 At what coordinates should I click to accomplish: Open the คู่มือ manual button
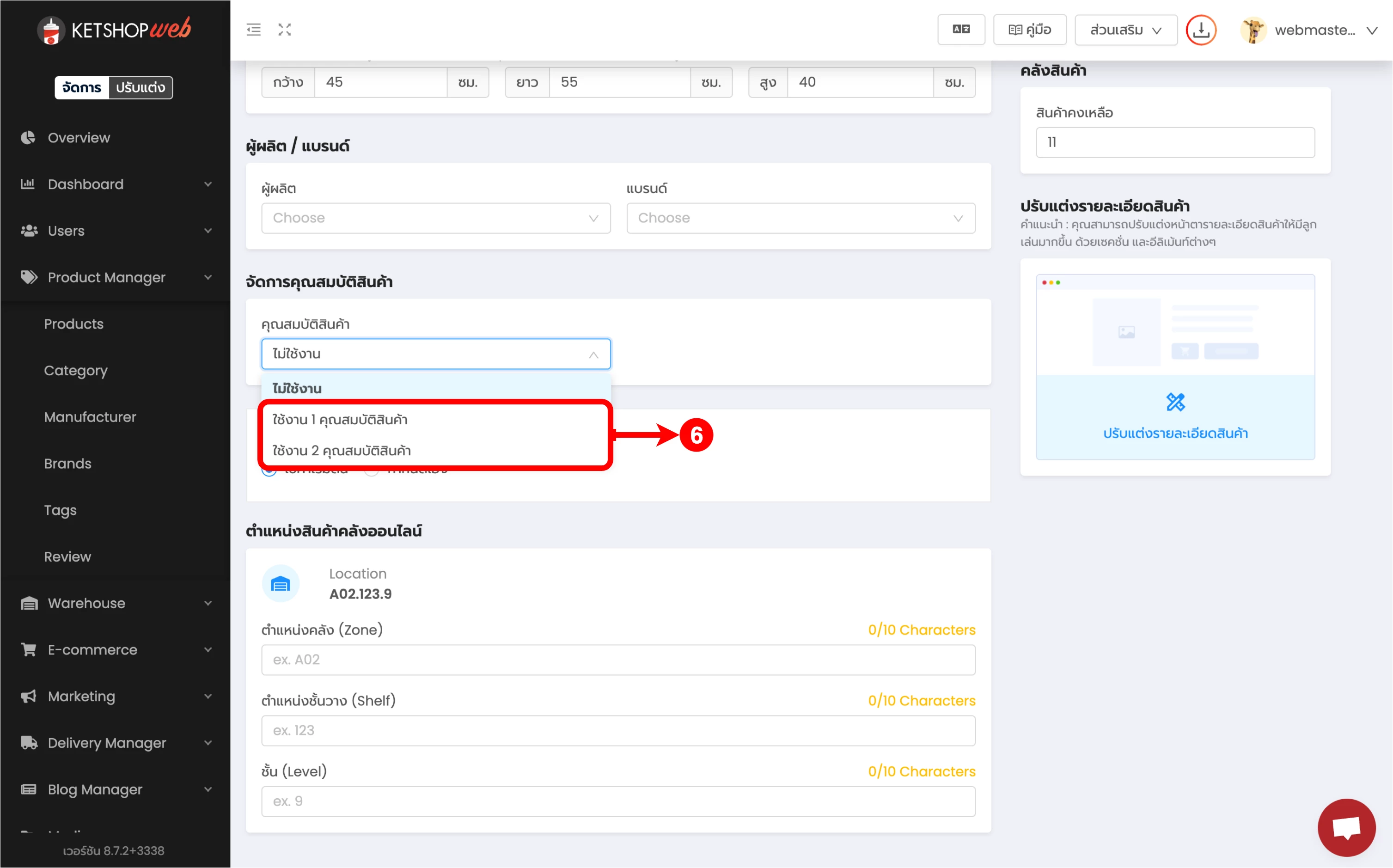point(1030,30)
